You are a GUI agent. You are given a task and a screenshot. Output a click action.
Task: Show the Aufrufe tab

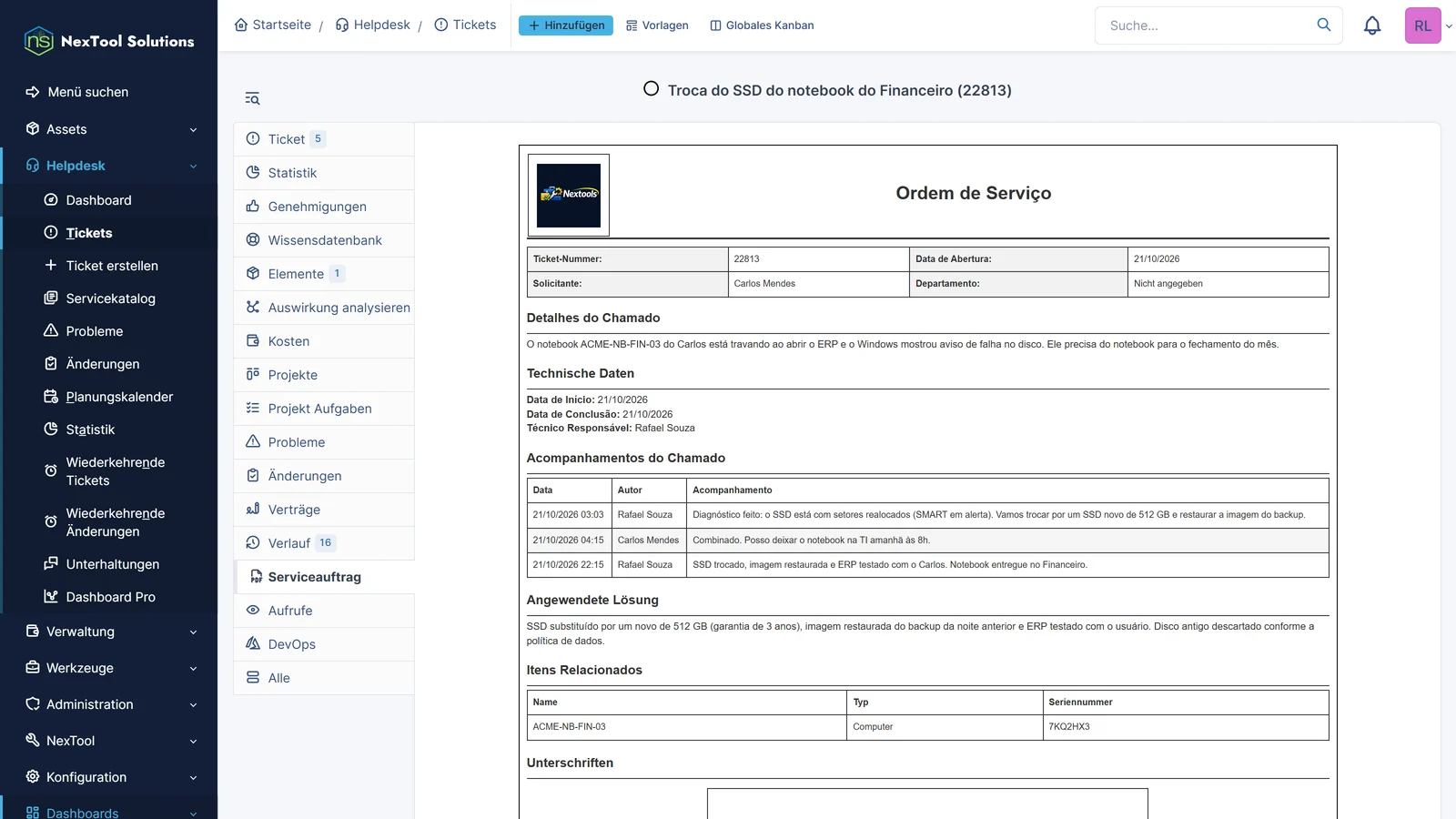[324, 611]
